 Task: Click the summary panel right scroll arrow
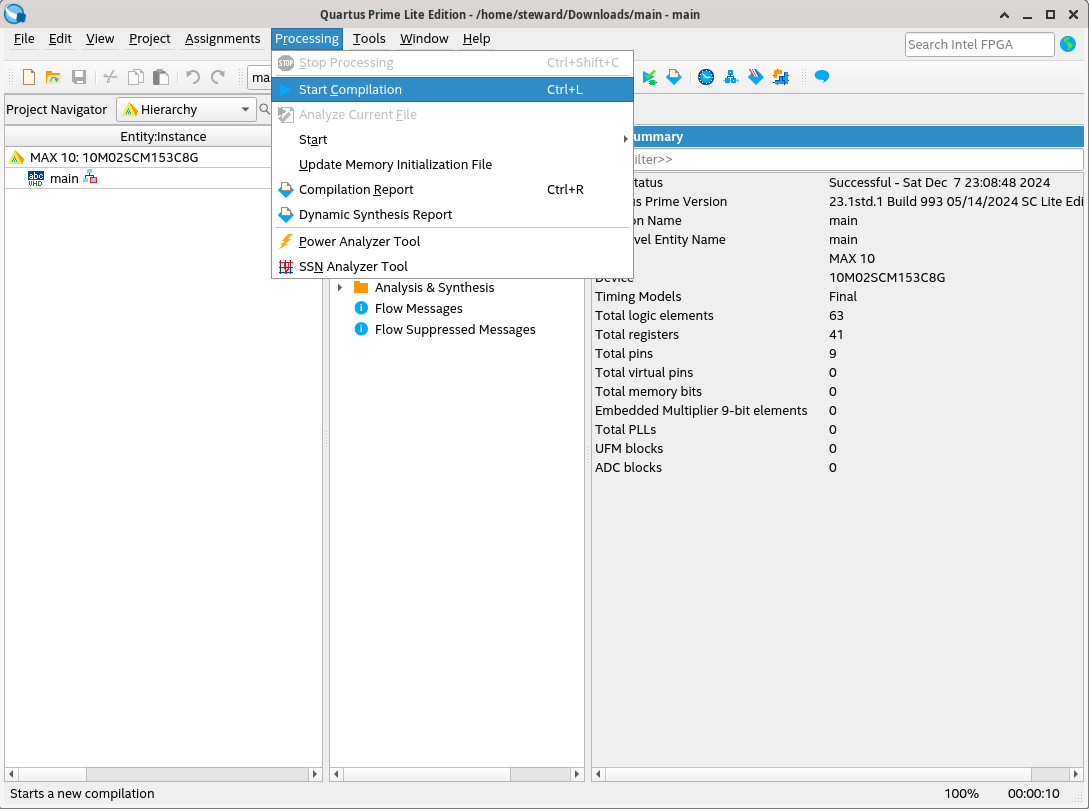1076,774
